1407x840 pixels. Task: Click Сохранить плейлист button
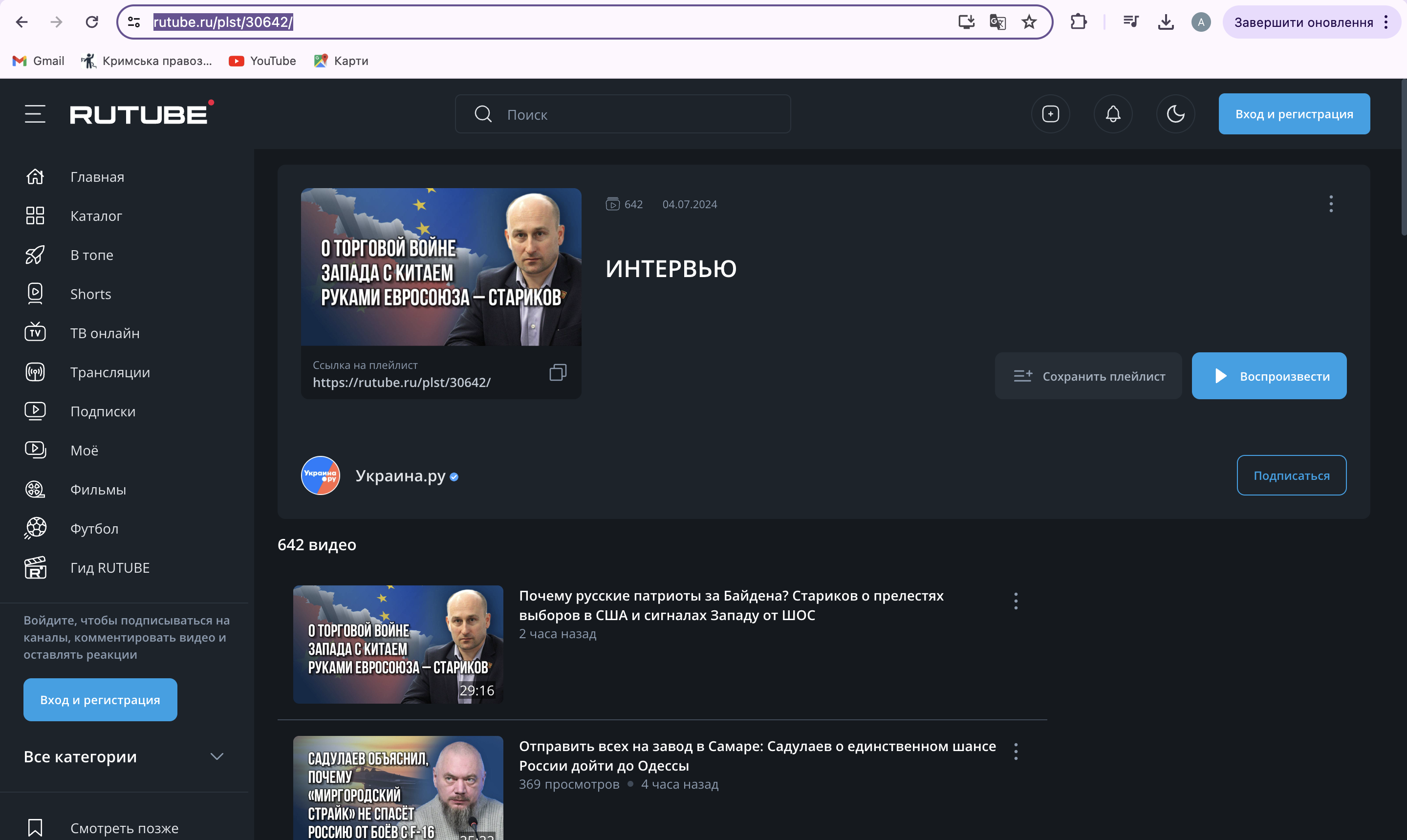tap(1088, 376)
